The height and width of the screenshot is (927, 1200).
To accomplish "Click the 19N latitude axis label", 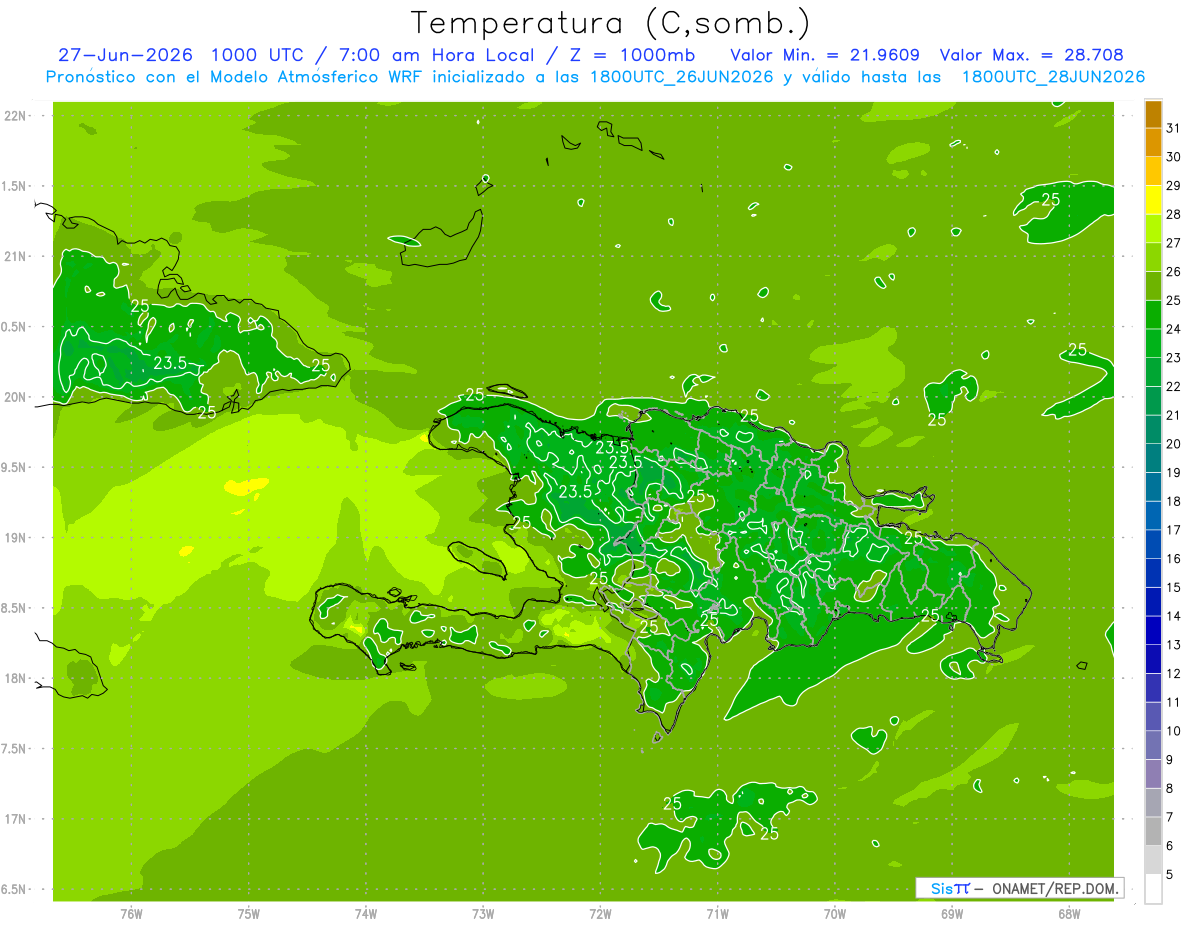I will (17, 538).
